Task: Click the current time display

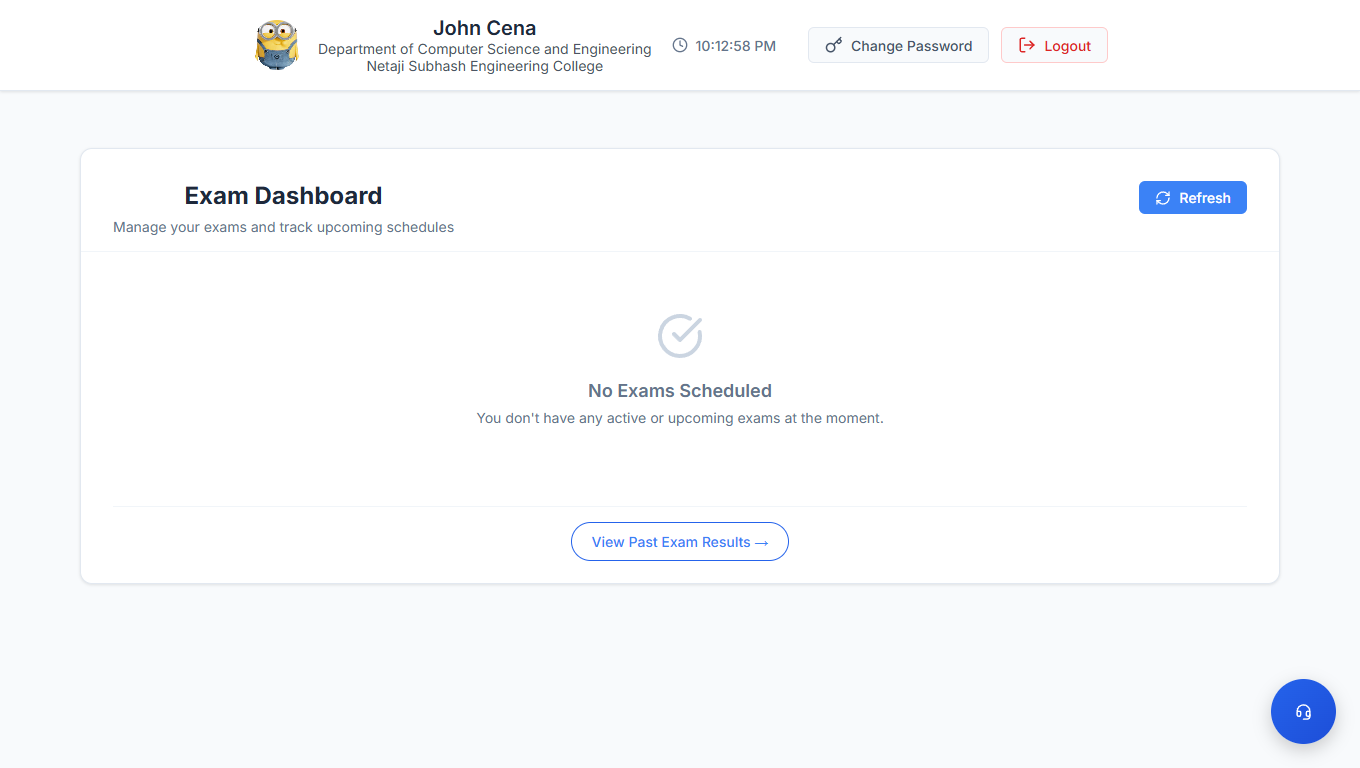Action: click(x=735, y=46)
